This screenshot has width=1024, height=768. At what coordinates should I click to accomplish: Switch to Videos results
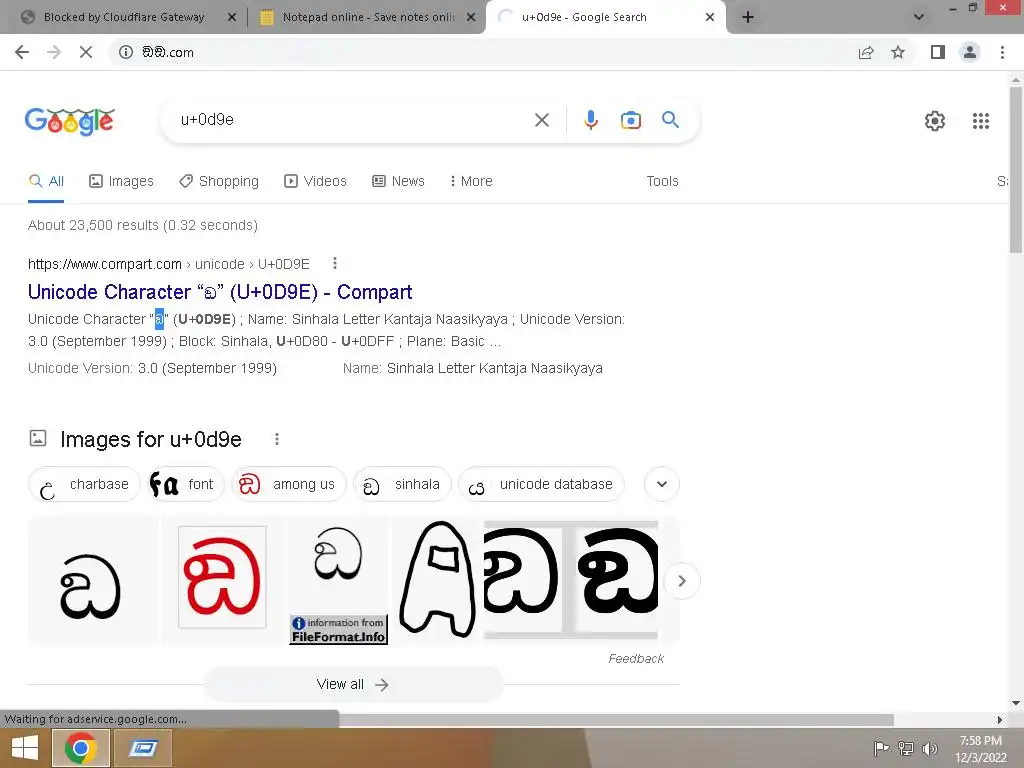[315, 181]
